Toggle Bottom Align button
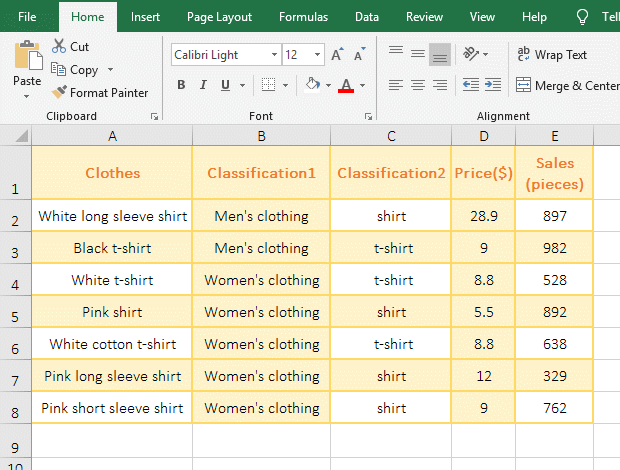Image resolution: width=620 pixels, height=470 pixels. (x=440, y=54)
